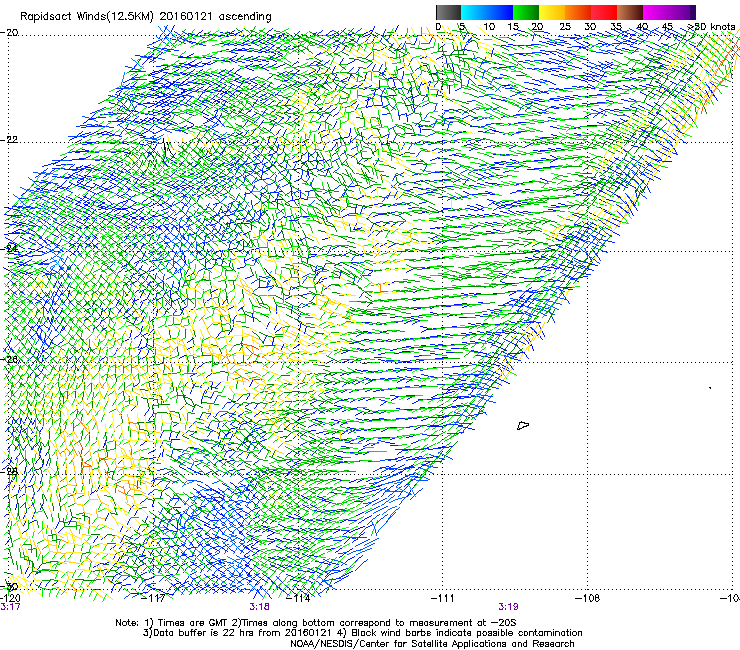The image size is (740, 650).
Task: Click the '-111' longitude label
Action: (x=442, y=598)
